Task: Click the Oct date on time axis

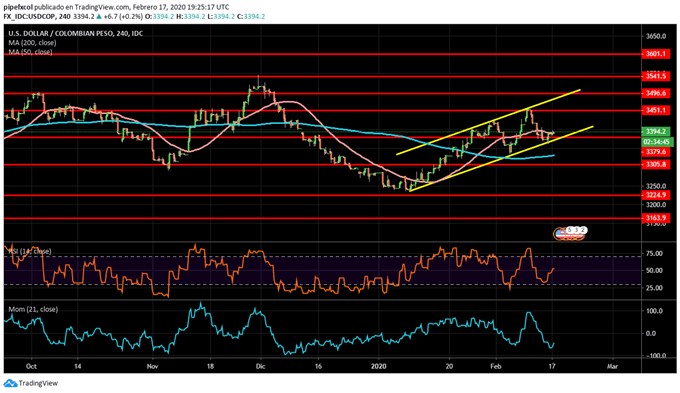Action: pyautogui.click(x=31, y=367)
